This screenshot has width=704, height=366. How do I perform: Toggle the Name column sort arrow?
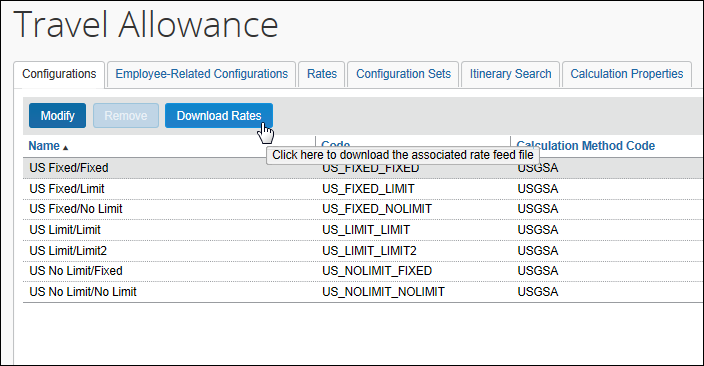(66, 148)
